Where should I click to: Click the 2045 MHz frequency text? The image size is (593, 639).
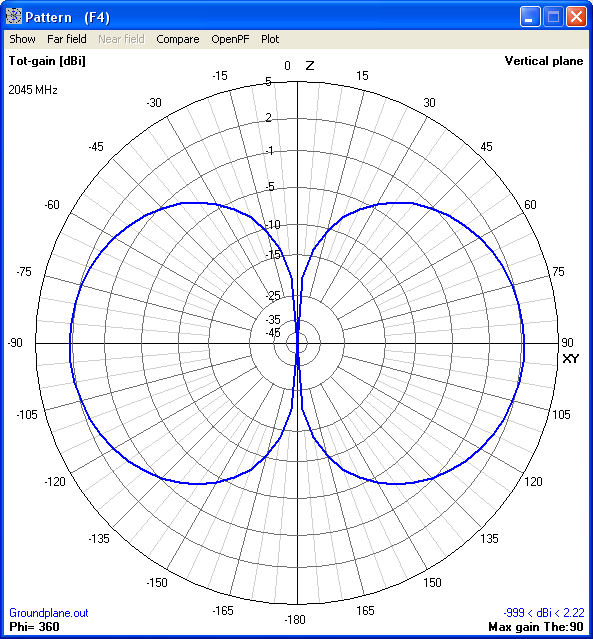pyautogui.click(x=33, y=90)
